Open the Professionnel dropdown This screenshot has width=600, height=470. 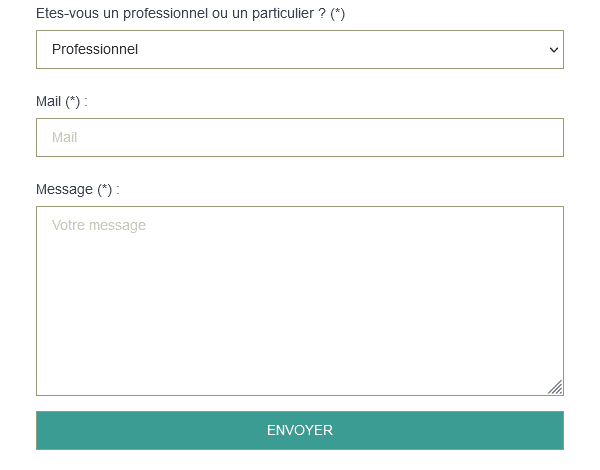coord(299,49)
